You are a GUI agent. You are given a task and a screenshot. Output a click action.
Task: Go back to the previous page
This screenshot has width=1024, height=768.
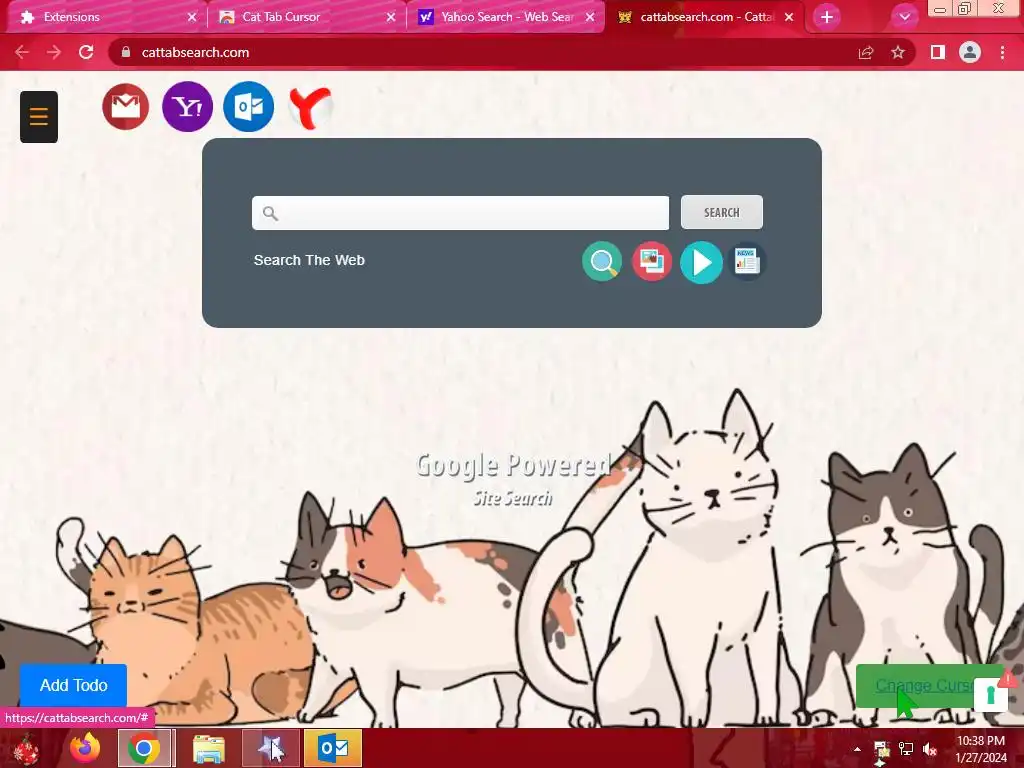click(22, 52)
